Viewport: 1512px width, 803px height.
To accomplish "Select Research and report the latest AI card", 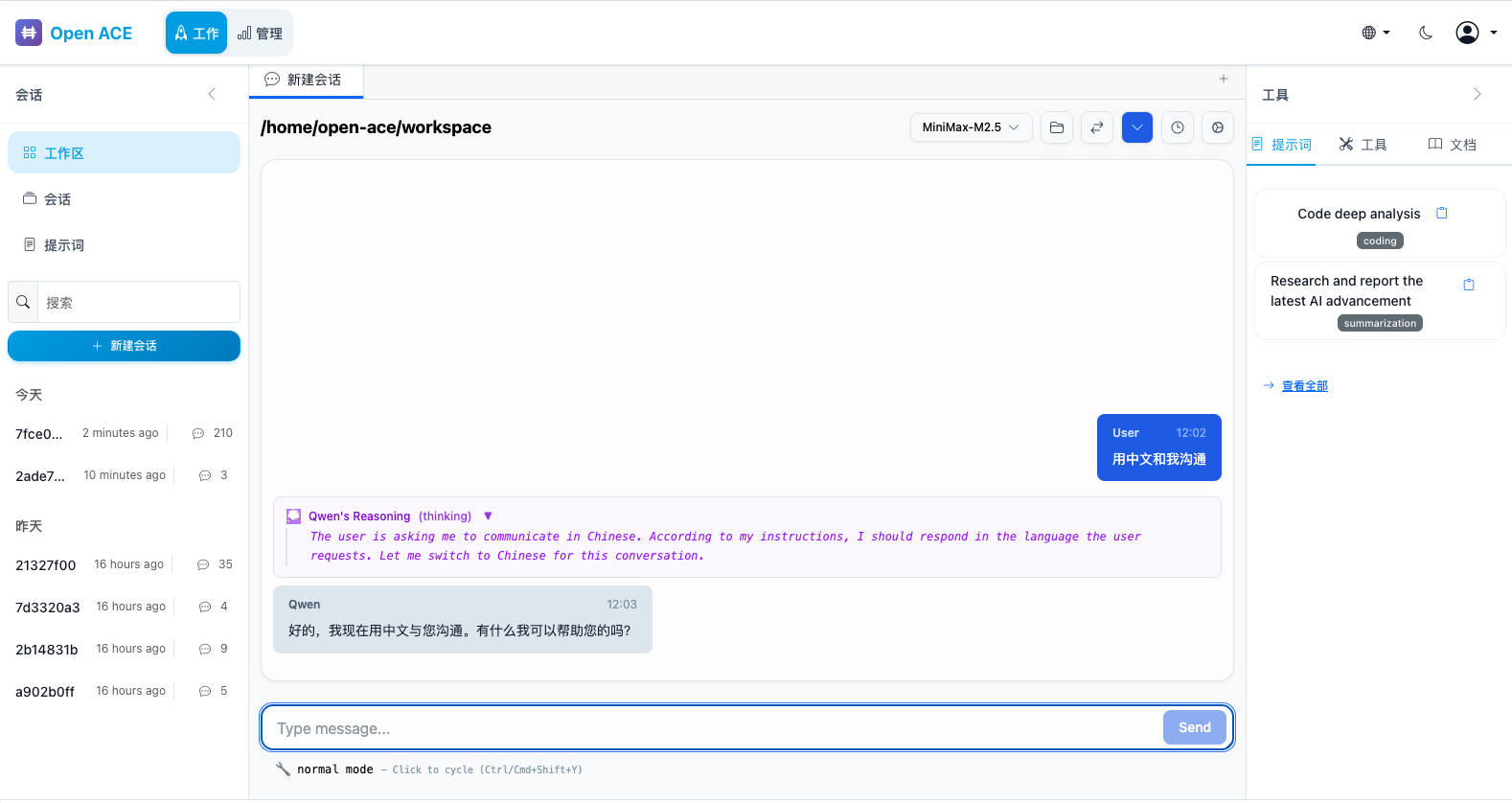I will pos(1380,301).
